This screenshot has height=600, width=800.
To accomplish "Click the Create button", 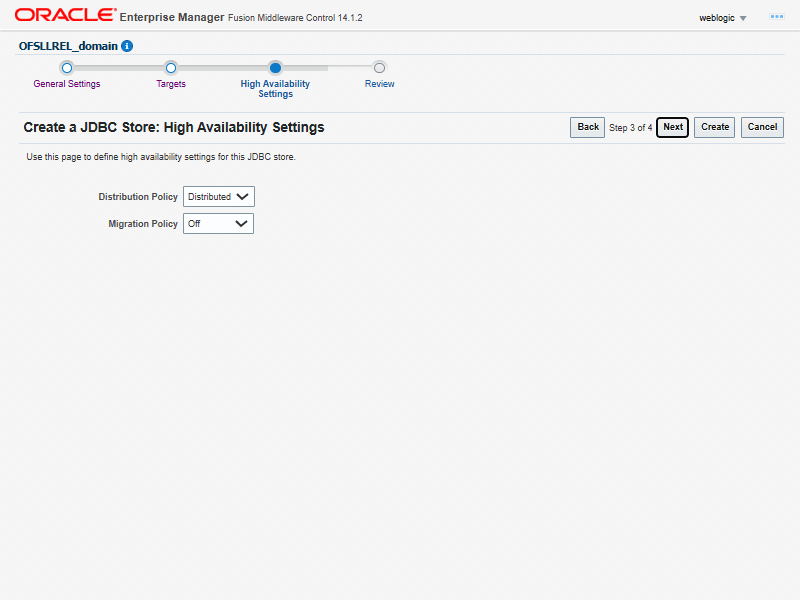I will tap(714, 127).
